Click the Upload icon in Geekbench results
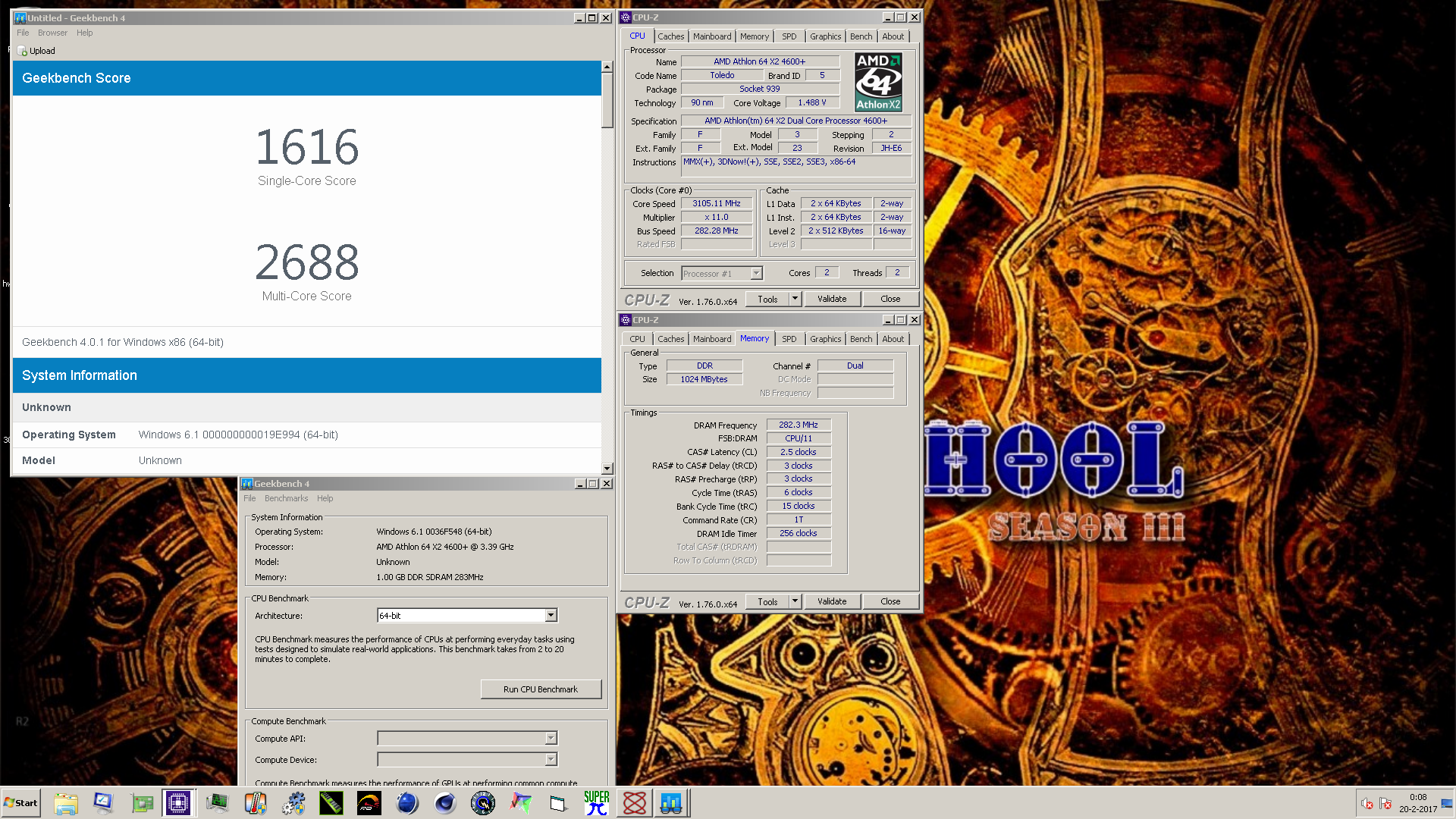 tap(22, 51)
